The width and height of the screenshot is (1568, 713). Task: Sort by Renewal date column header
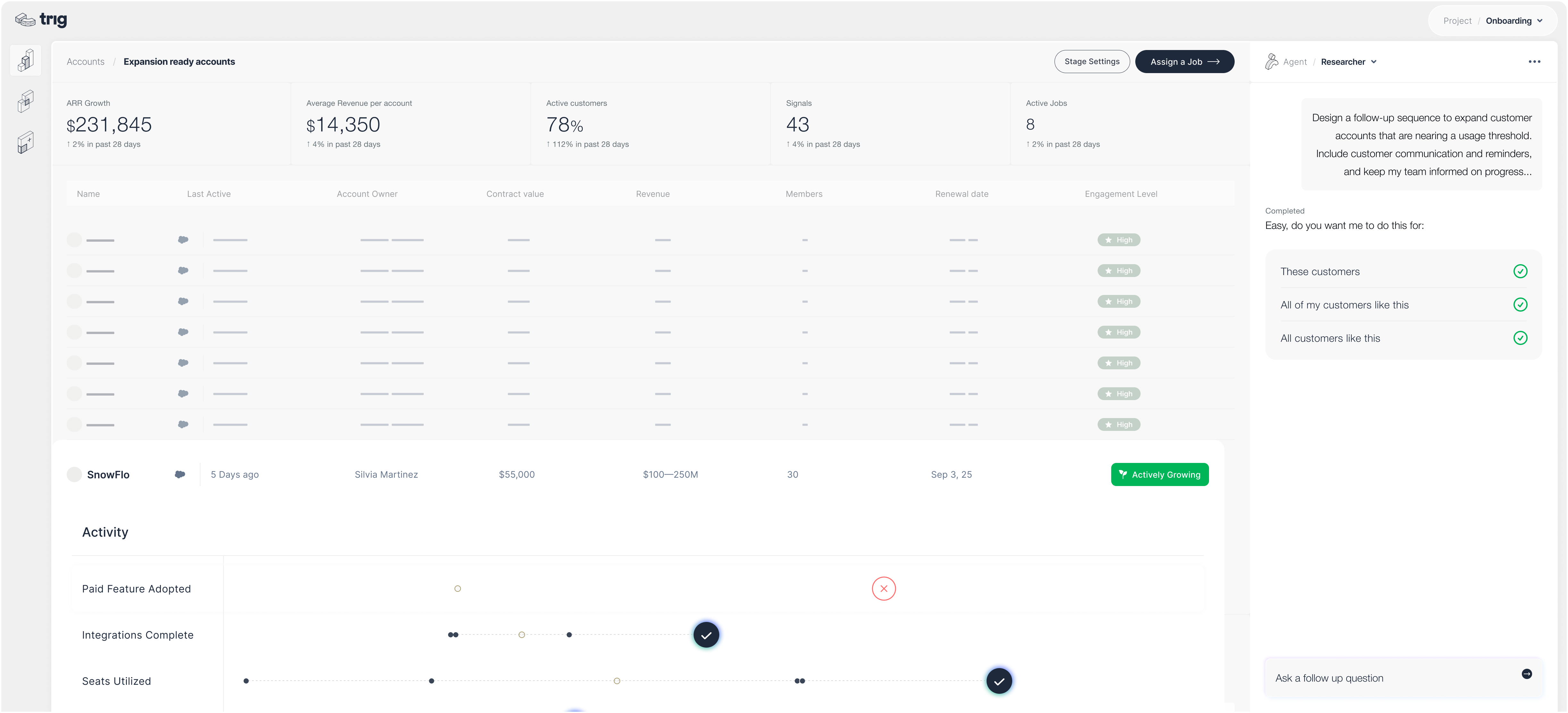coord(962,194)
